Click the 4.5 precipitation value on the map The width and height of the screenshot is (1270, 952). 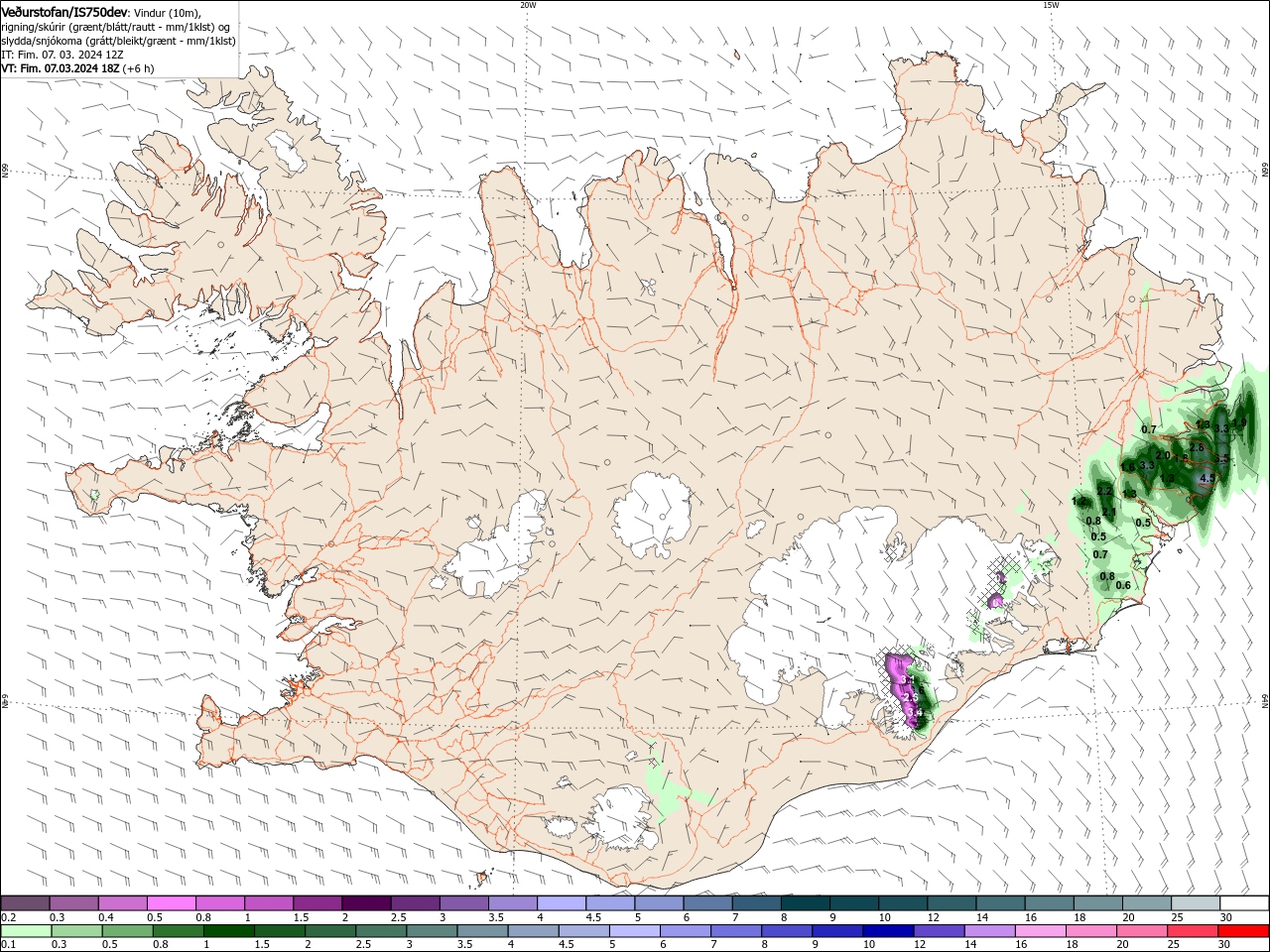1206,478
